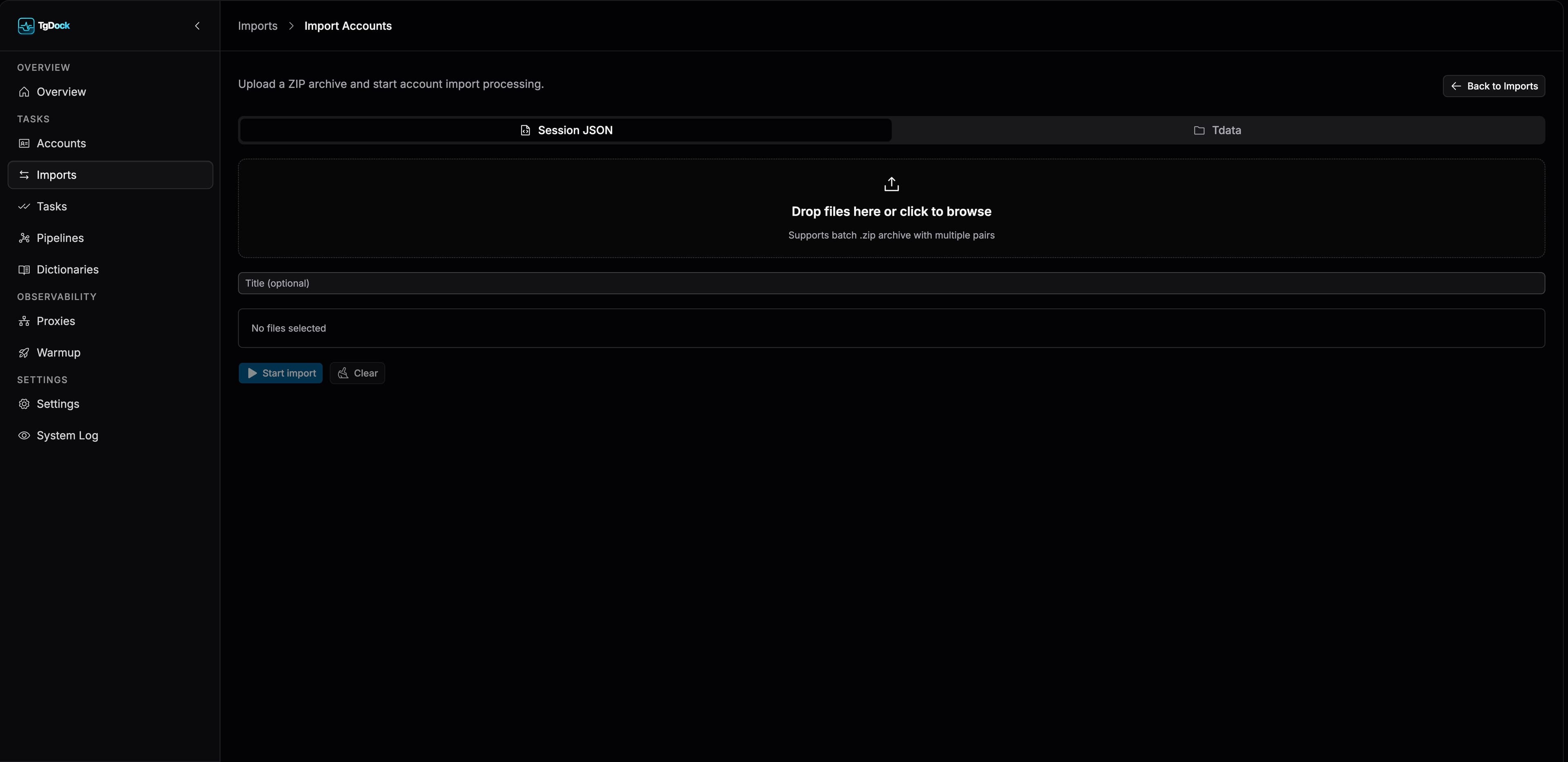Click the Start import button
The image size is (1568, 762).
281,373
